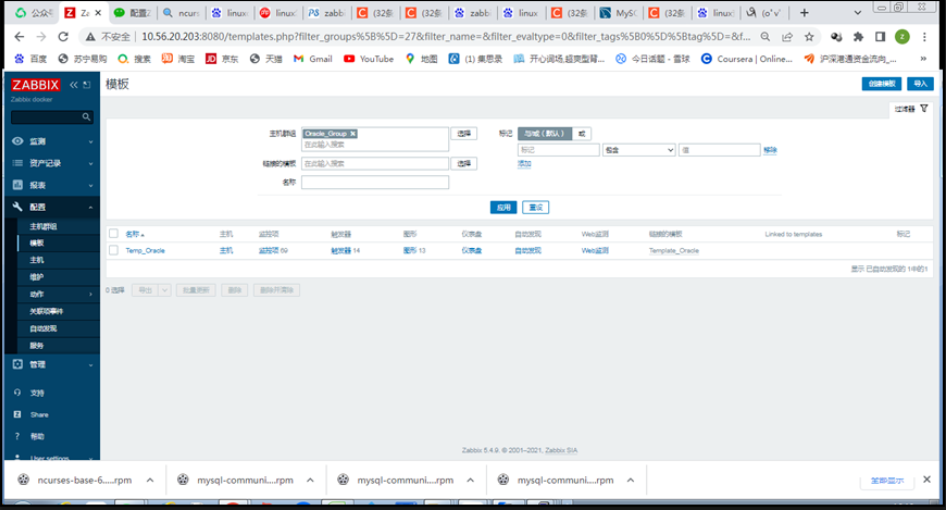Open the green Chrome profile avatar

[x=902, y=37]
